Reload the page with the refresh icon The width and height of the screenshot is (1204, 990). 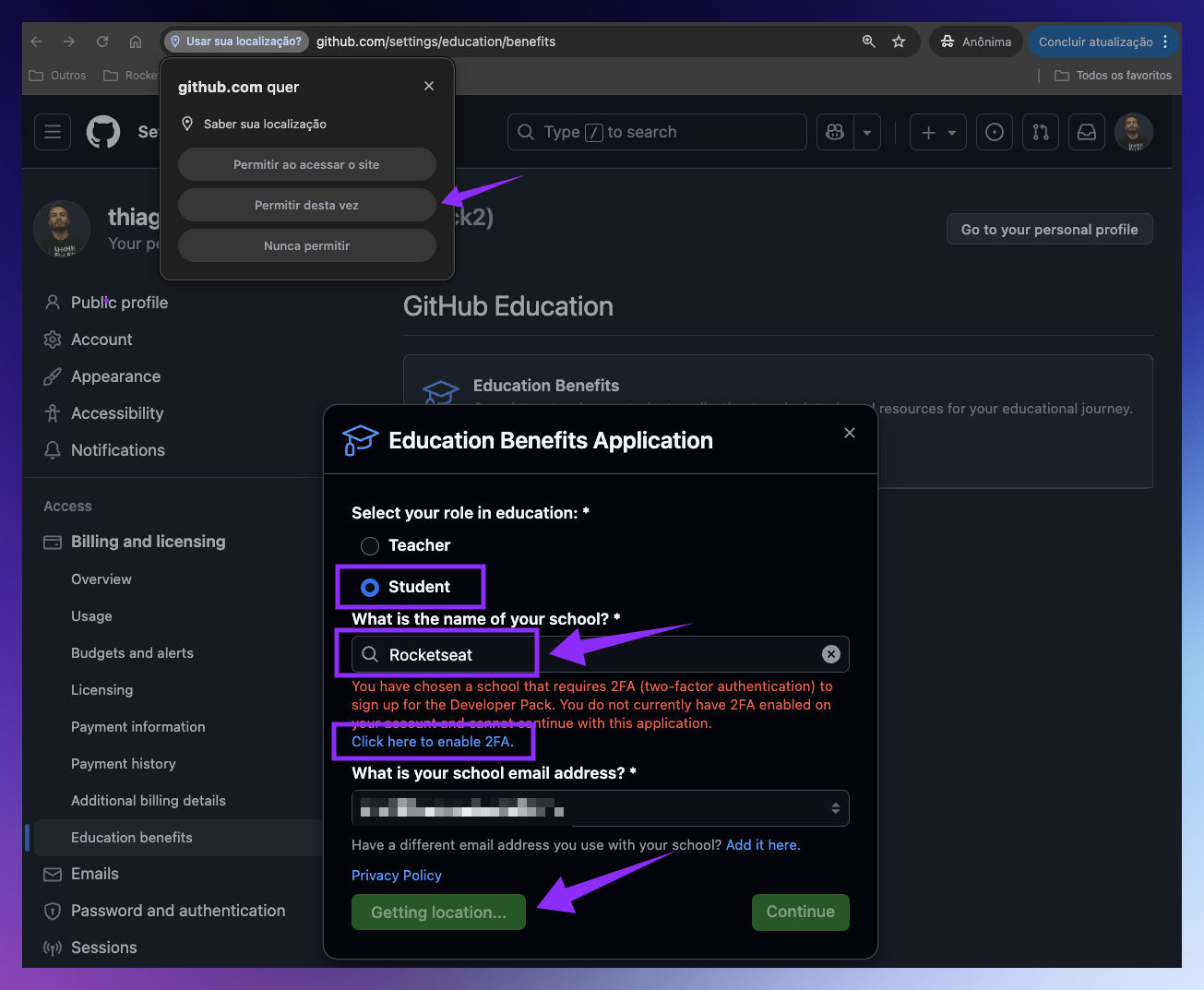point(102,42)
